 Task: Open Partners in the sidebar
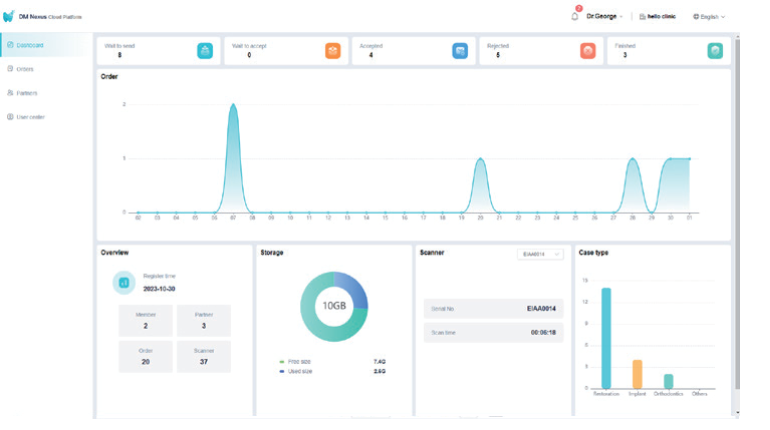pos(27,93)
